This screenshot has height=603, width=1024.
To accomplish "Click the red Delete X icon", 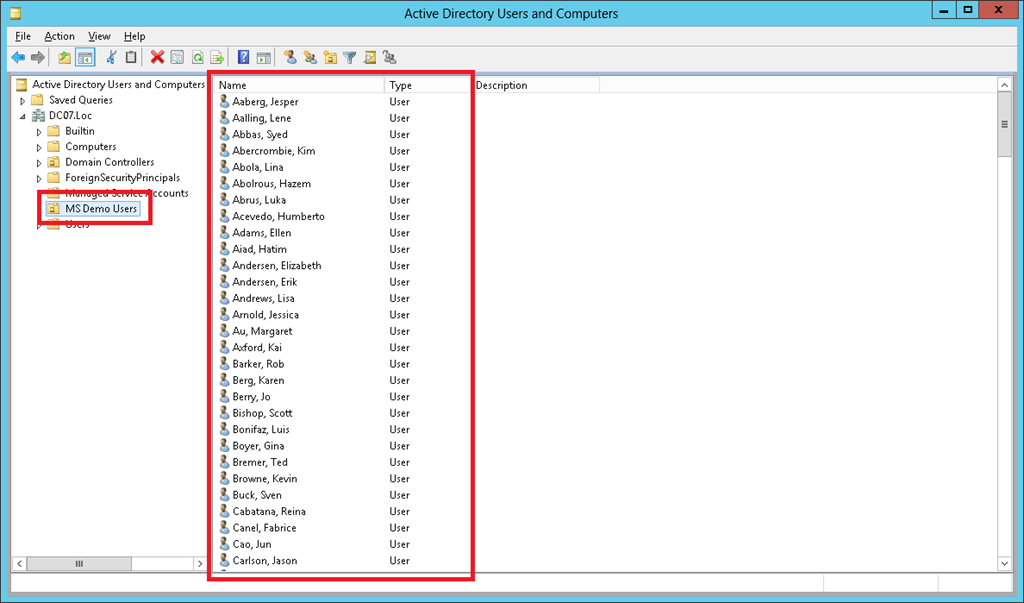I will [x=157, y=58].
